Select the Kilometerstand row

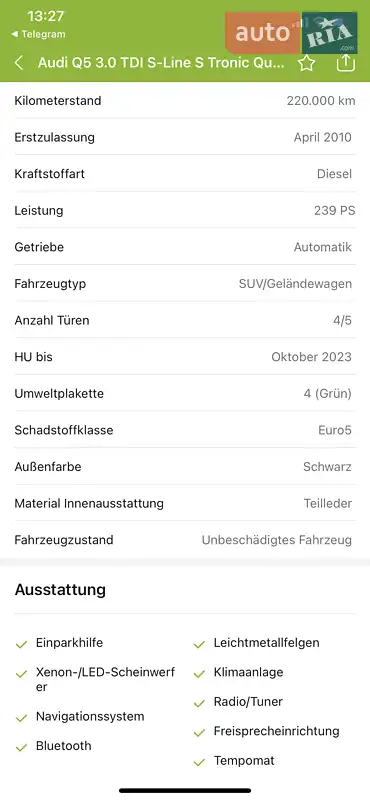[x=185, y=101]
